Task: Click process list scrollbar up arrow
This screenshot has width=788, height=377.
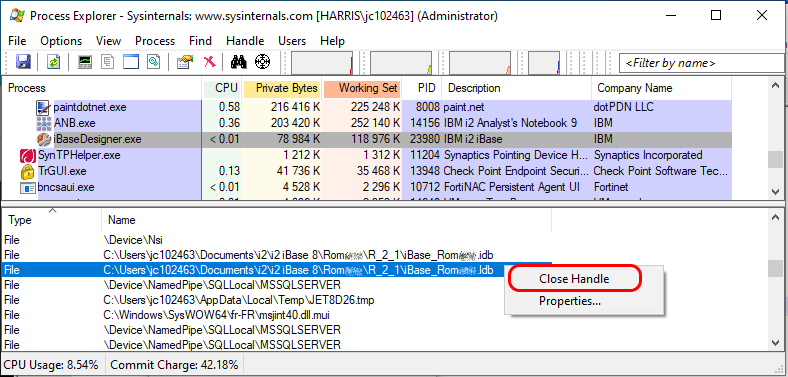Action: pos(776,86)
